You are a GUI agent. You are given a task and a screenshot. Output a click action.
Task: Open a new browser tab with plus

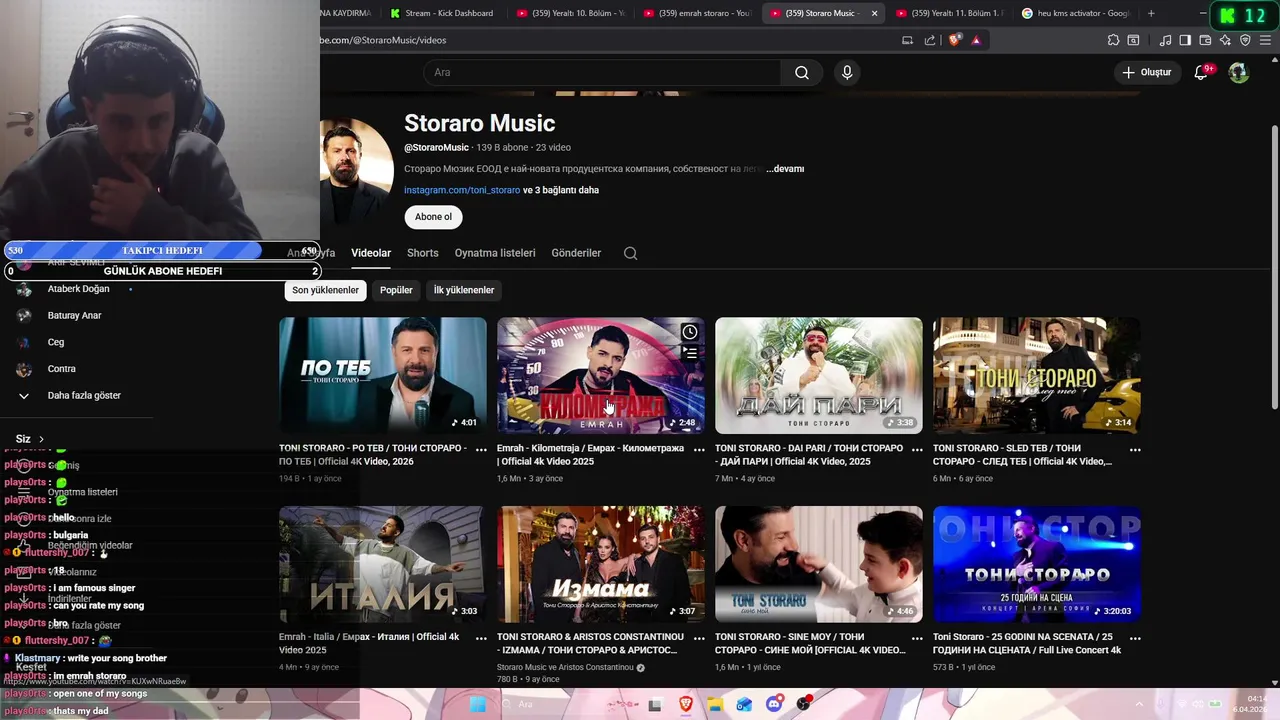[1151, 13]
